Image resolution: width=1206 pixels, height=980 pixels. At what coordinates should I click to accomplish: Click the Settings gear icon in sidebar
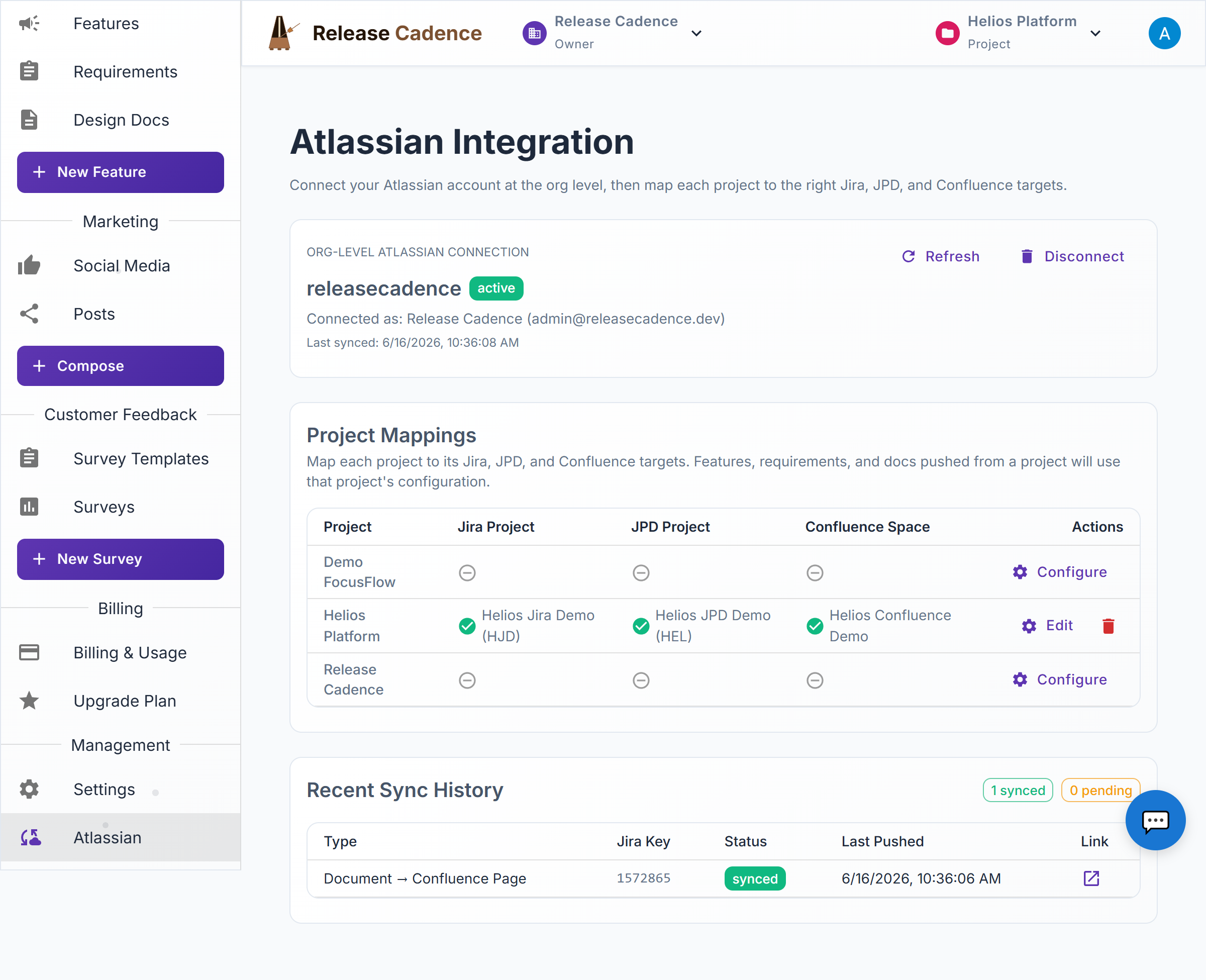(29, 789)
